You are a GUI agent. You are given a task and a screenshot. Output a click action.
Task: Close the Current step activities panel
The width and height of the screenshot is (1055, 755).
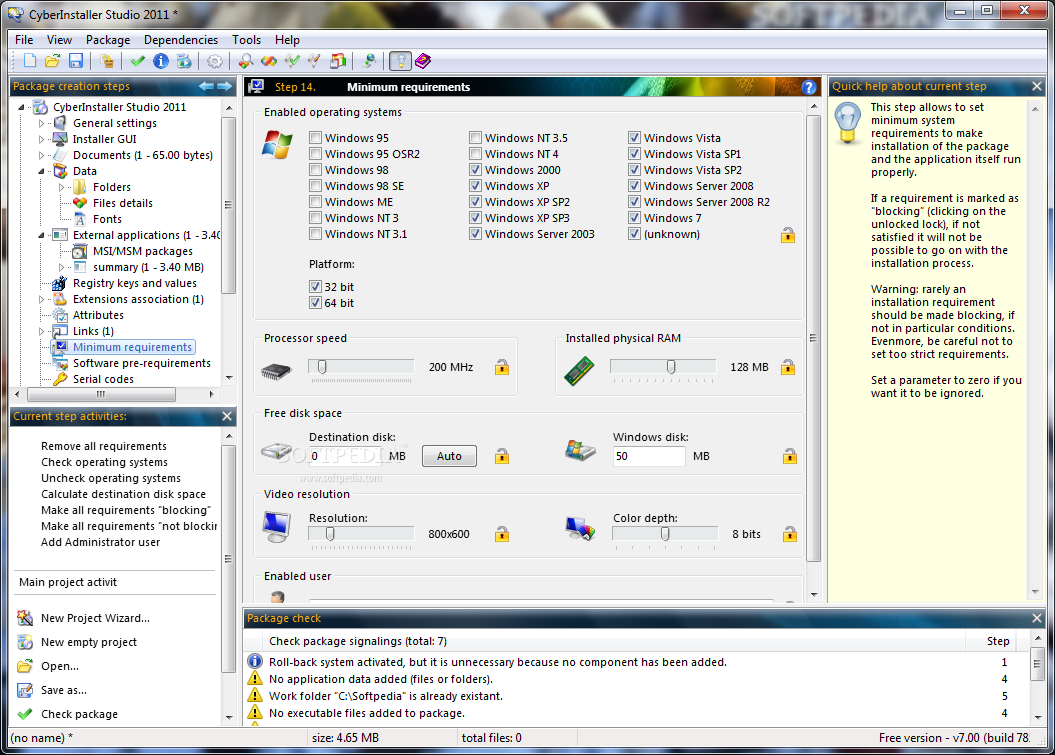227,417
